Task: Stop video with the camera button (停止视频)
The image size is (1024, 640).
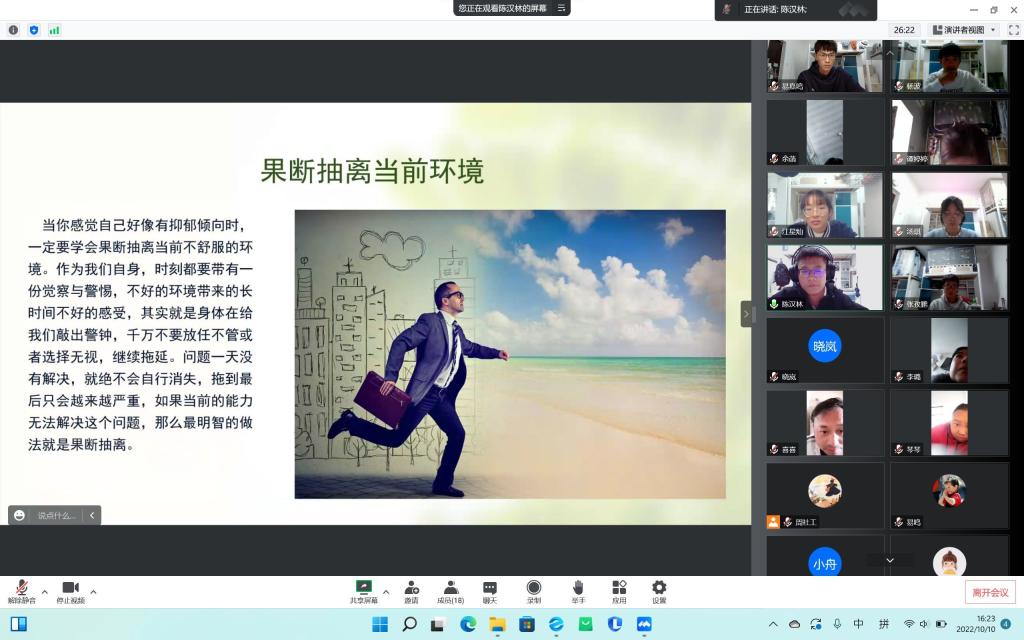Action: [70, 590]
